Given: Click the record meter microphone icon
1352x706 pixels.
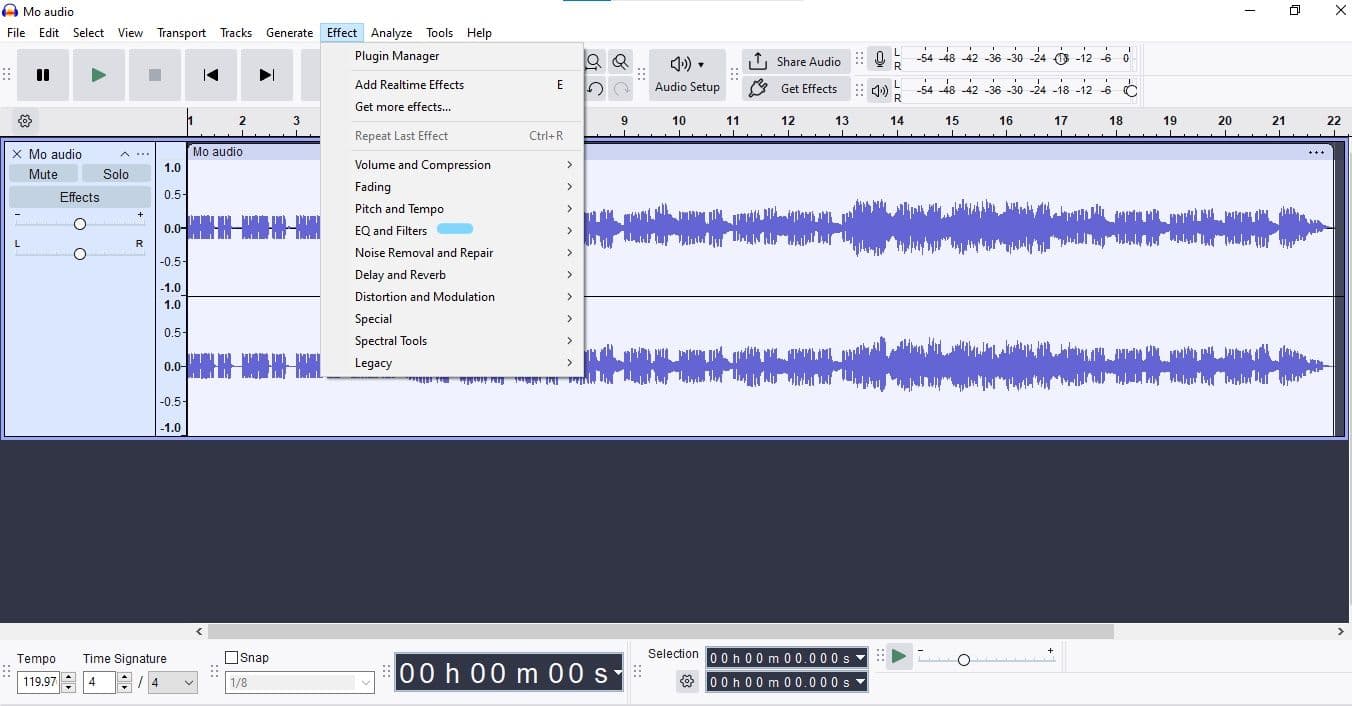Looking at the screenshot, I should coord(879,60).
